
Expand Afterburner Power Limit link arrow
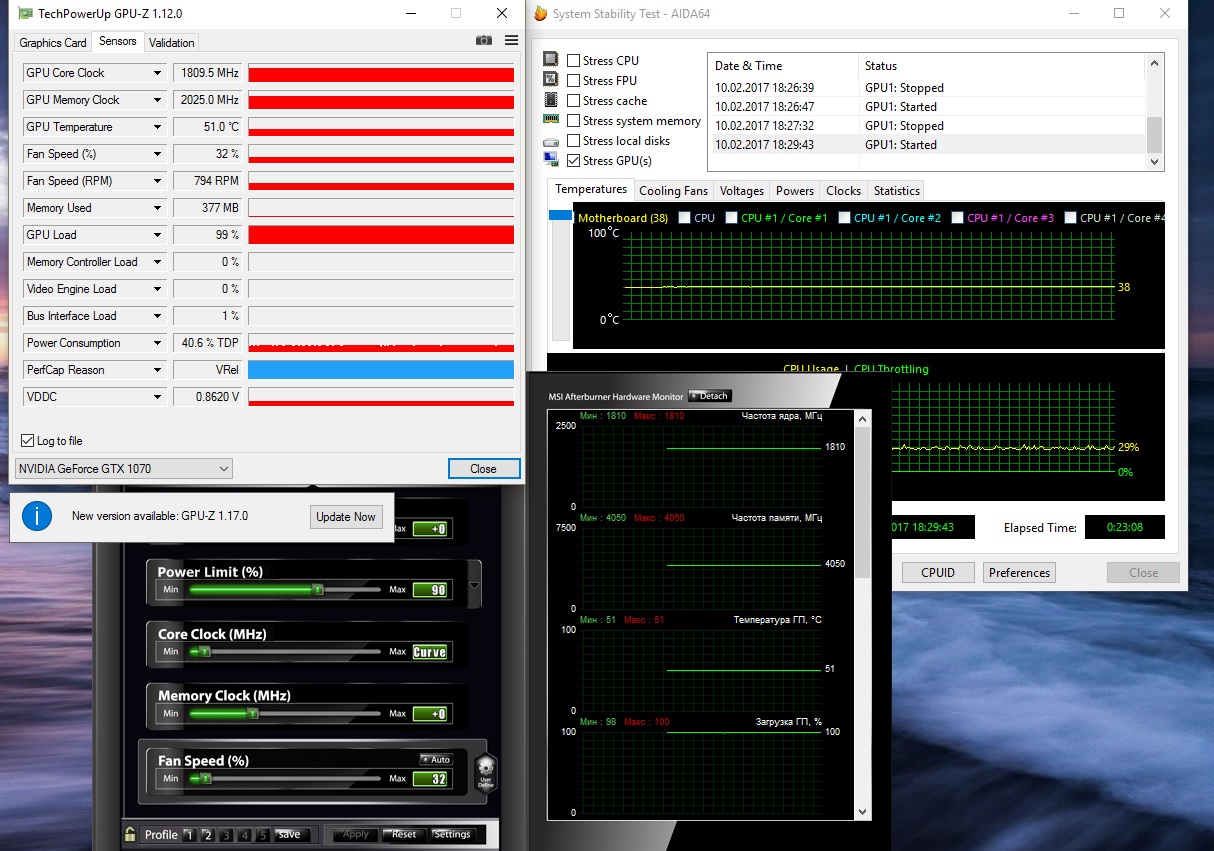(475, 585)
